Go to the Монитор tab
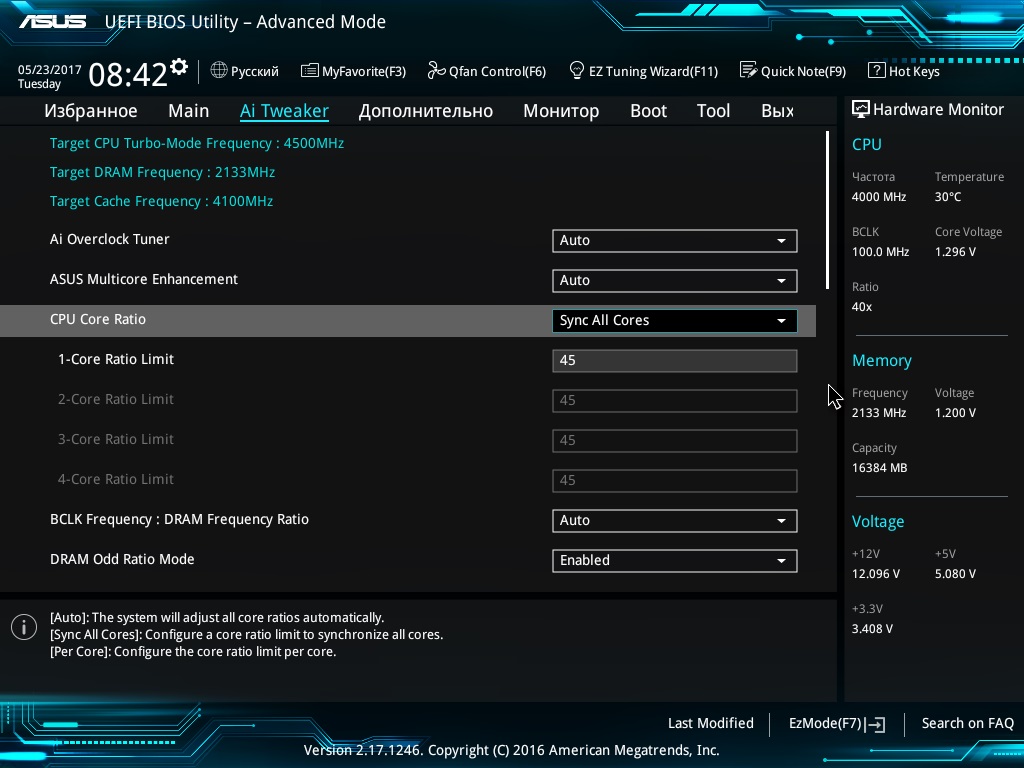 click(x=561, y=111)
